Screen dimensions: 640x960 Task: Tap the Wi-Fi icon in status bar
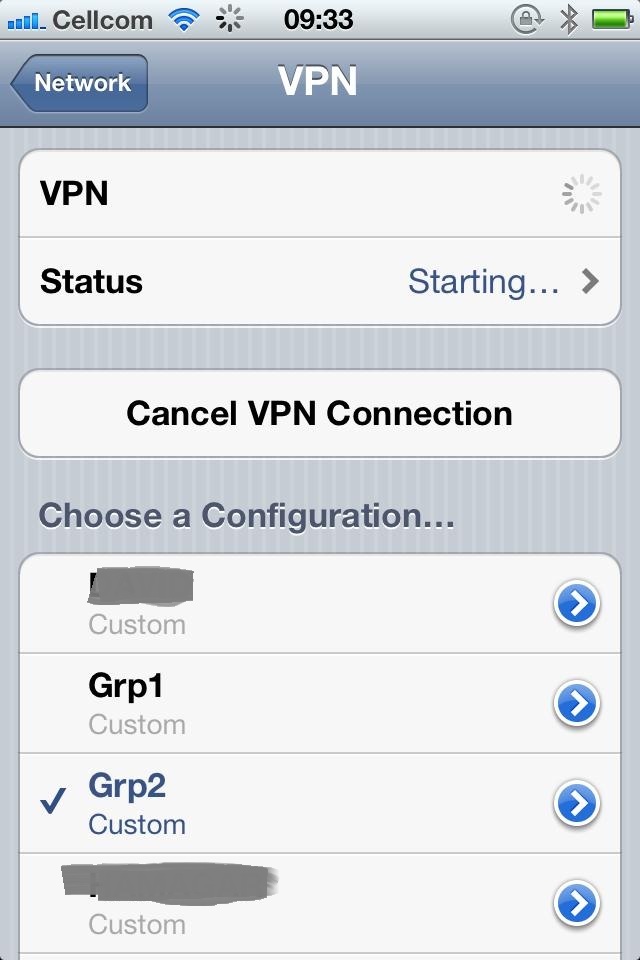click(x=183, y=20)
